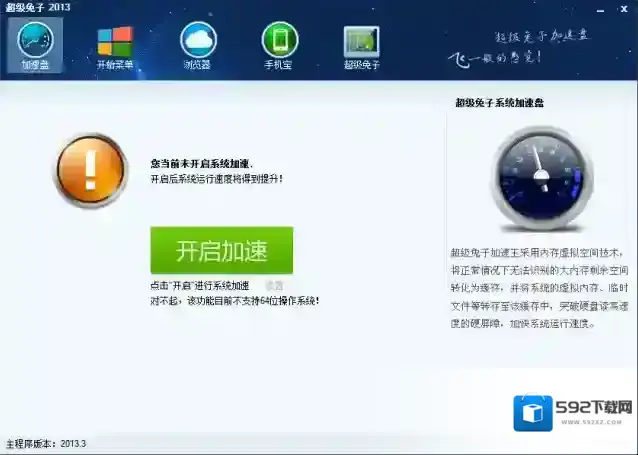
Task: Switch to the 浏览器 cloud icon
Action: (198, 45)
